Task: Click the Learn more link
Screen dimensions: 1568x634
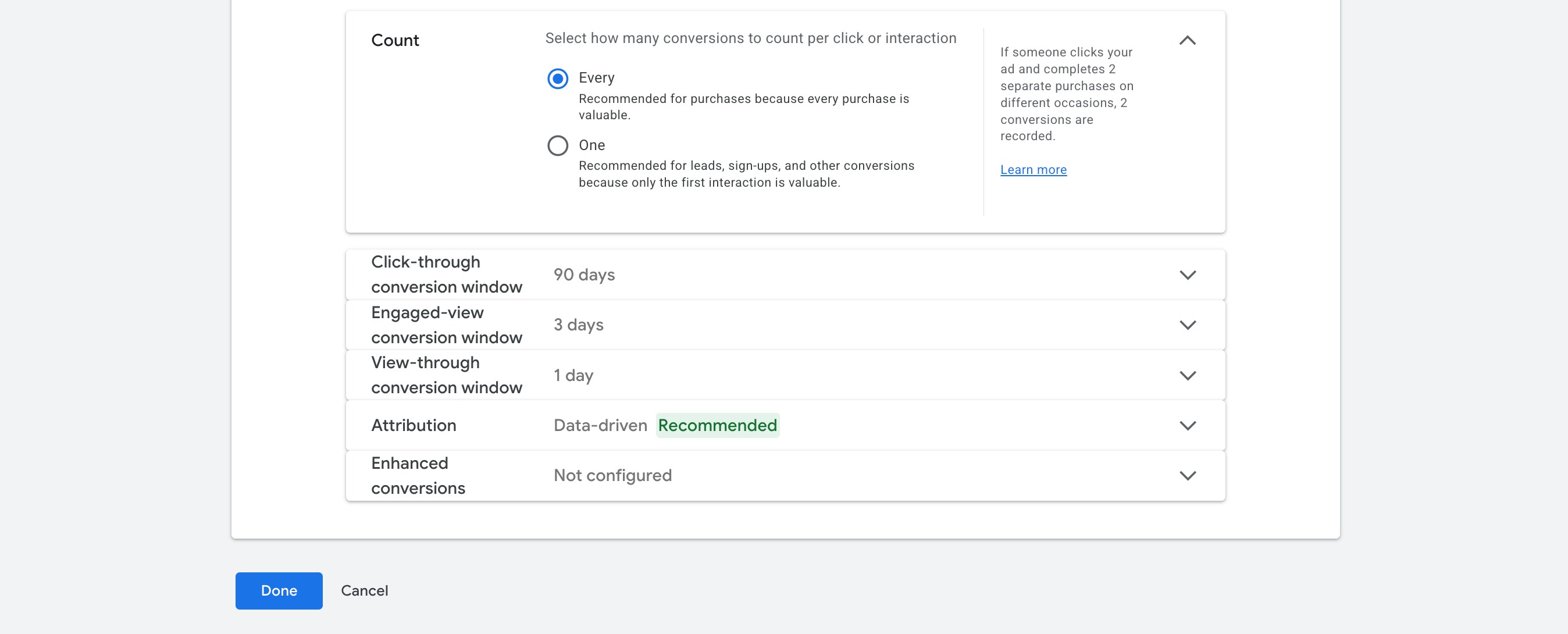Action: pyautogui.click(x=1033, y=170)
